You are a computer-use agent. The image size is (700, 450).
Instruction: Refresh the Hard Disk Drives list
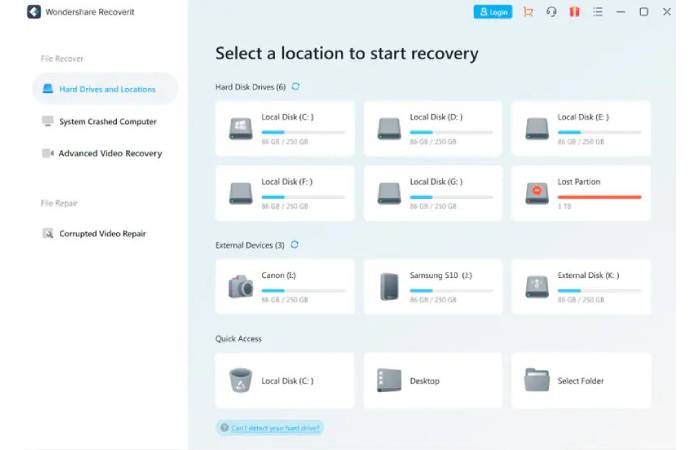point(295,87)
